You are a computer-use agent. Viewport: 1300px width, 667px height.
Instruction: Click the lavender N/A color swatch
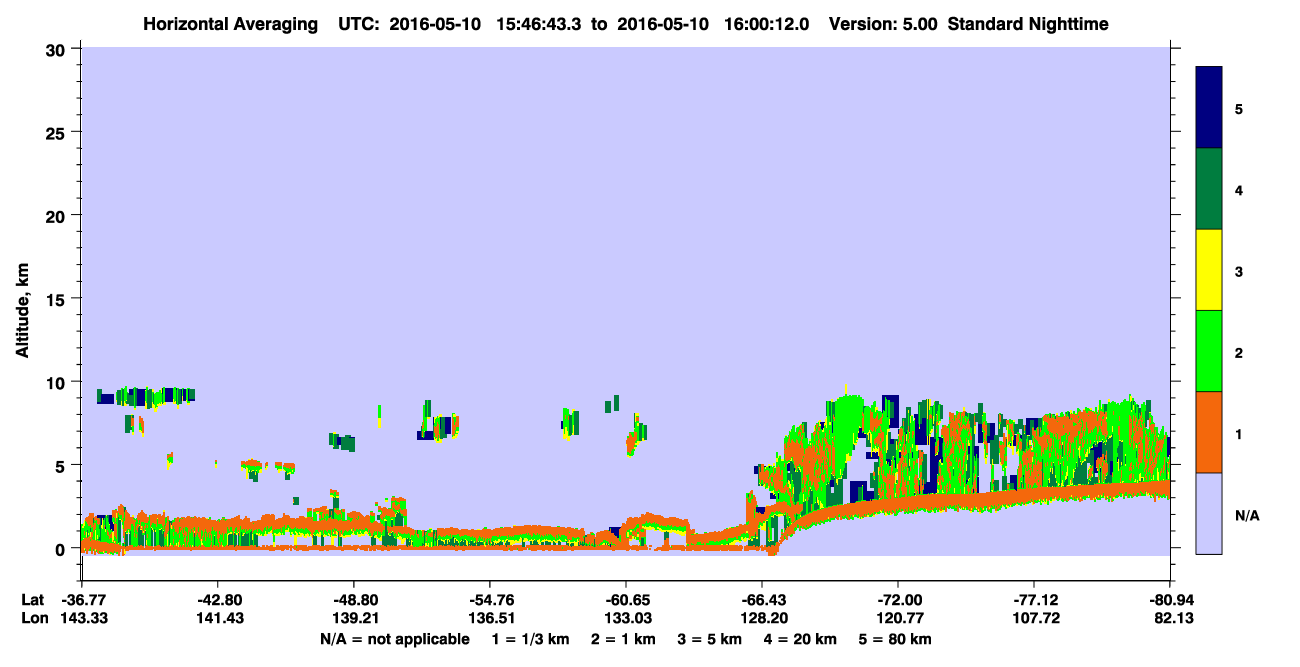(x=1209, y=513)
